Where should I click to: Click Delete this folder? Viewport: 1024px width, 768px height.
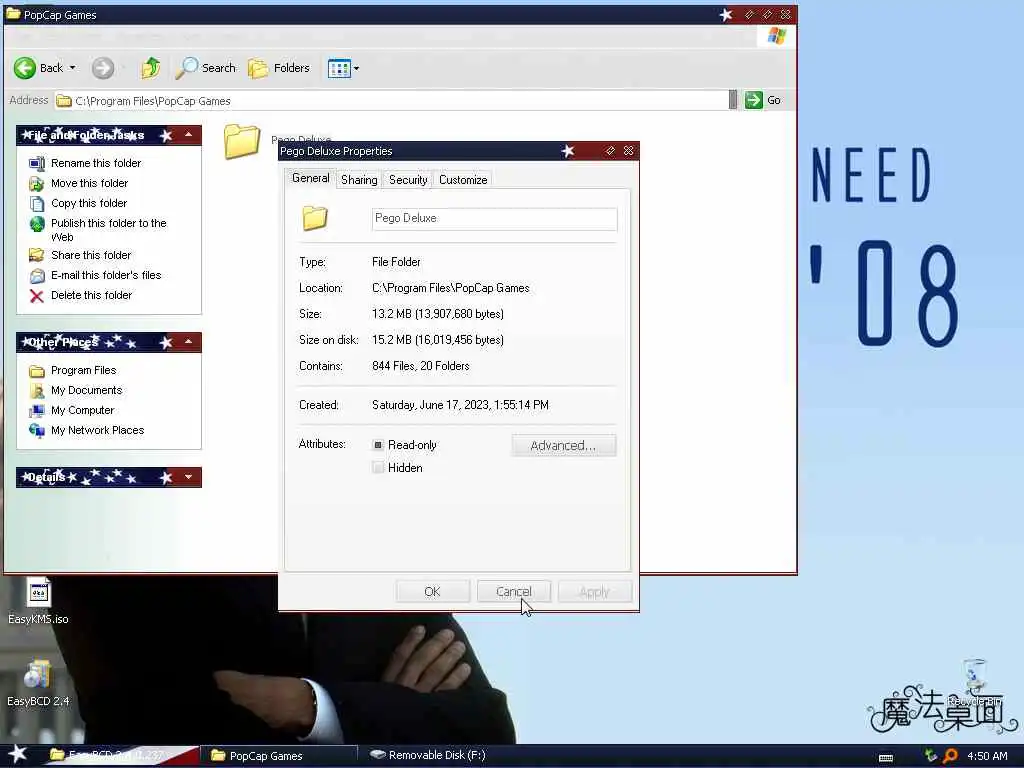pyautogui.click(x=91, y=295)
